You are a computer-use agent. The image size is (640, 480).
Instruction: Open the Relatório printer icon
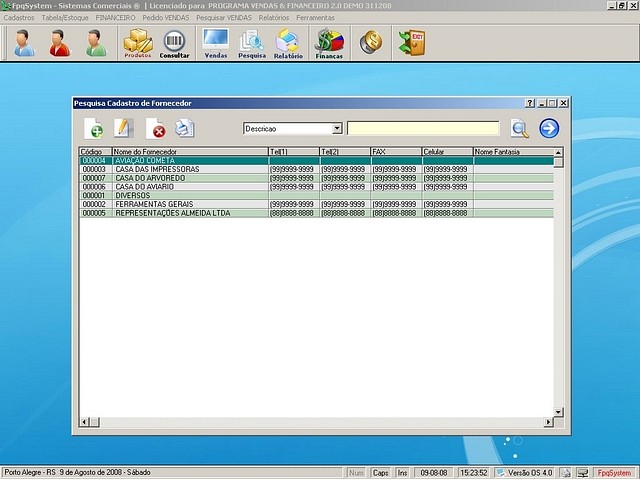pos(288,43)
